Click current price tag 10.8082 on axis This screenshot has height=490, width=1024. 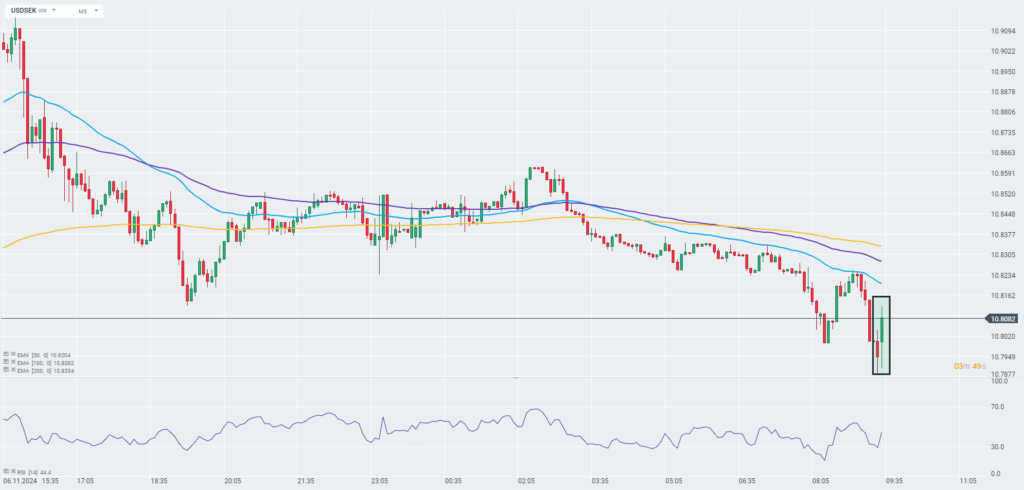1002,319
